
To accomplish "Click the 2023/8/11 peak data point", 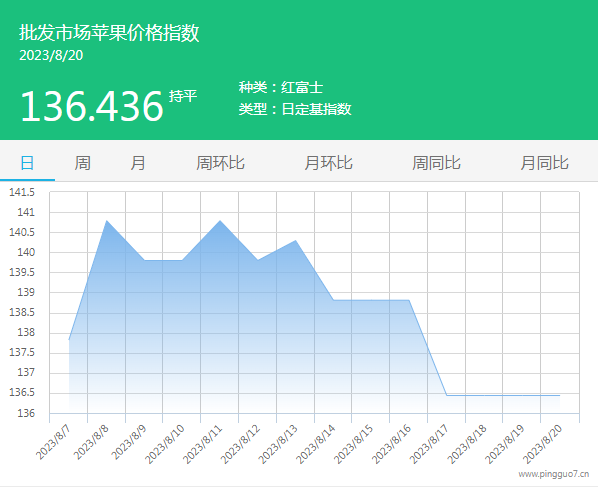I will pyautogui.click(x=220, y=220).
